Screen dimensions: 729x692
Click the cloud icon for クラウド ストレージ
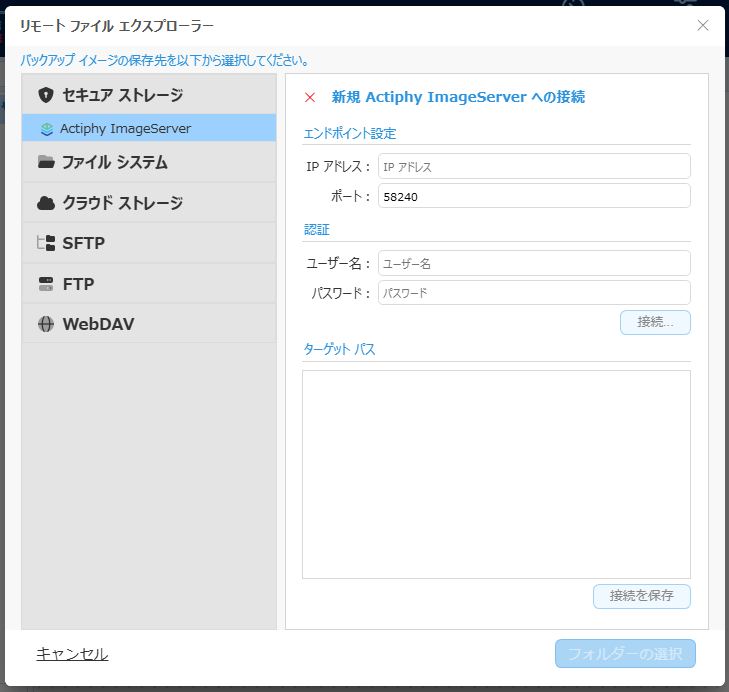click(46, 203)
